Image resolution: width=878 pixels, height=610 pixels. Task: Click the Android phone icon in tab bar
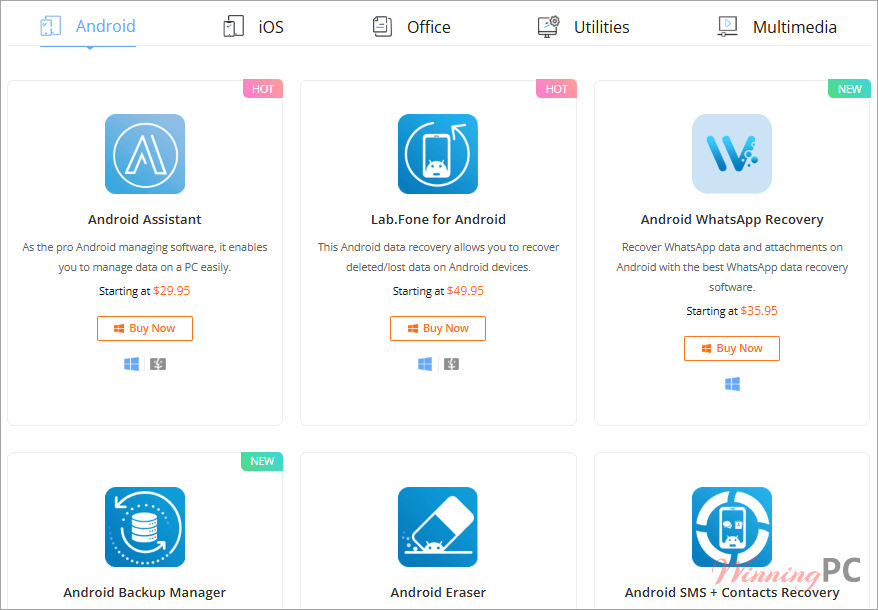50,26
